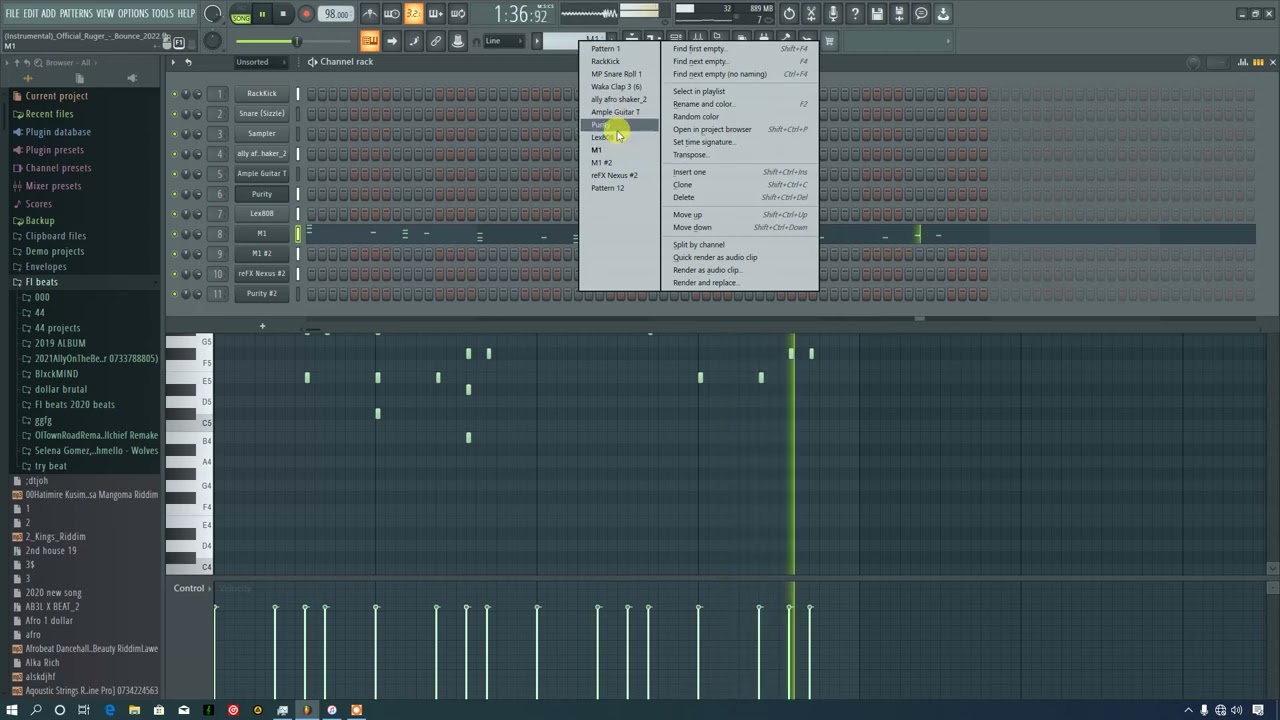Image resolution: width=1280 pixels, height=720 pixels.
Task: Click the RackKick channel button
Action: [262, 94]
